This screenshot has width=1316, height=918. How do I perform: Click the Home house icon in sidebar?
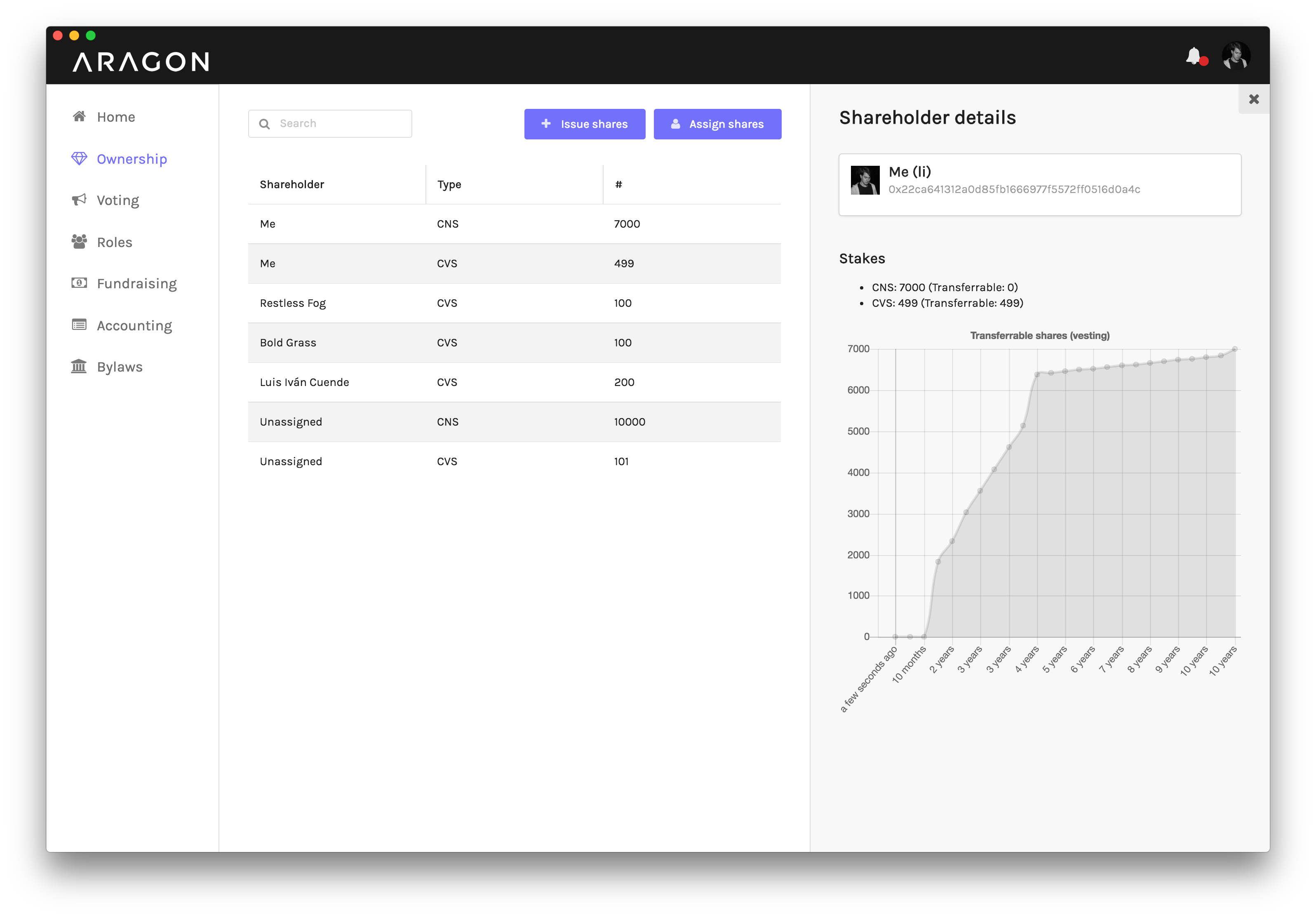pos(79,116)
